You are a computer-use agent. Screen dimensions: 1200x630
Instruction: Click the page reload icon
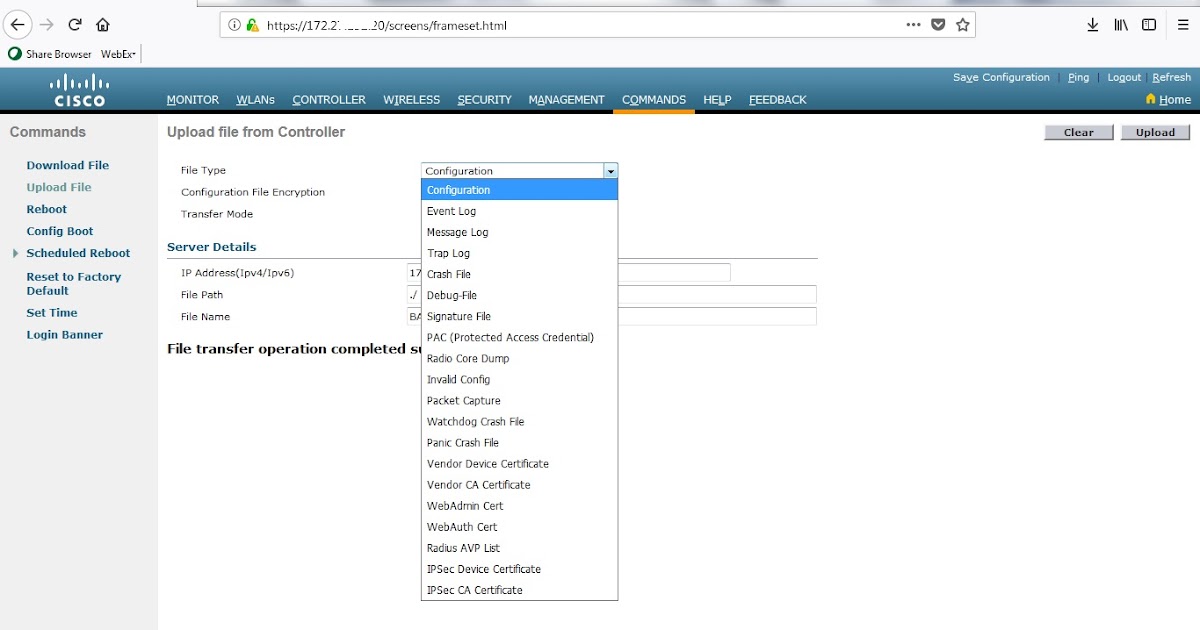[73, 24]
